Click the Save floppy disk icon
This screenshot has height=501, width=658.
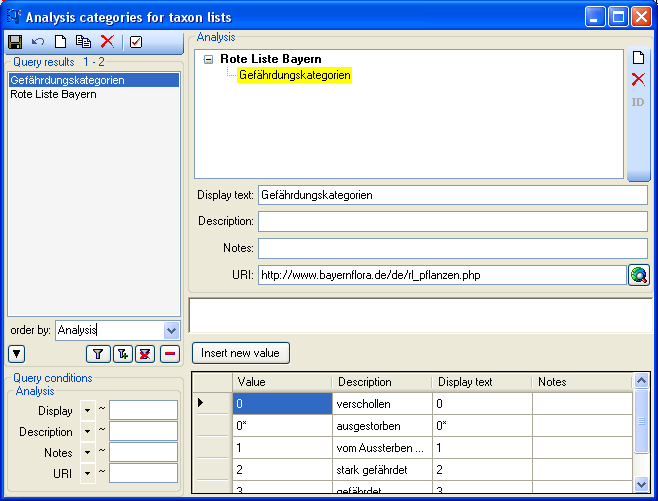tap(15, 42)
